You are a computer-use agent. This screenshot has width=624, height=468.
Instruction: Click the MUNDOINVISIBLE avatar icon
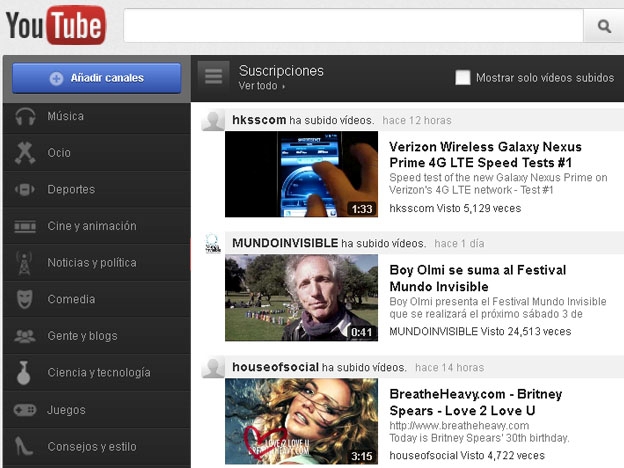pos(213,244)
